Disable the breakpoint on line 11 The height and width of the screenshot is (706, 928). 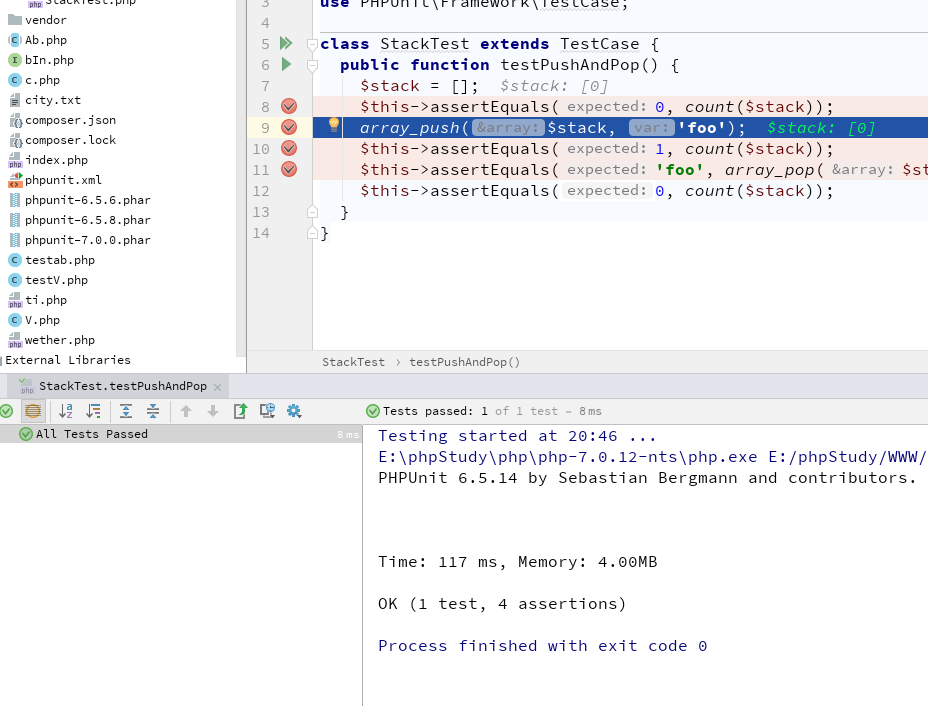tap(289, 169)
